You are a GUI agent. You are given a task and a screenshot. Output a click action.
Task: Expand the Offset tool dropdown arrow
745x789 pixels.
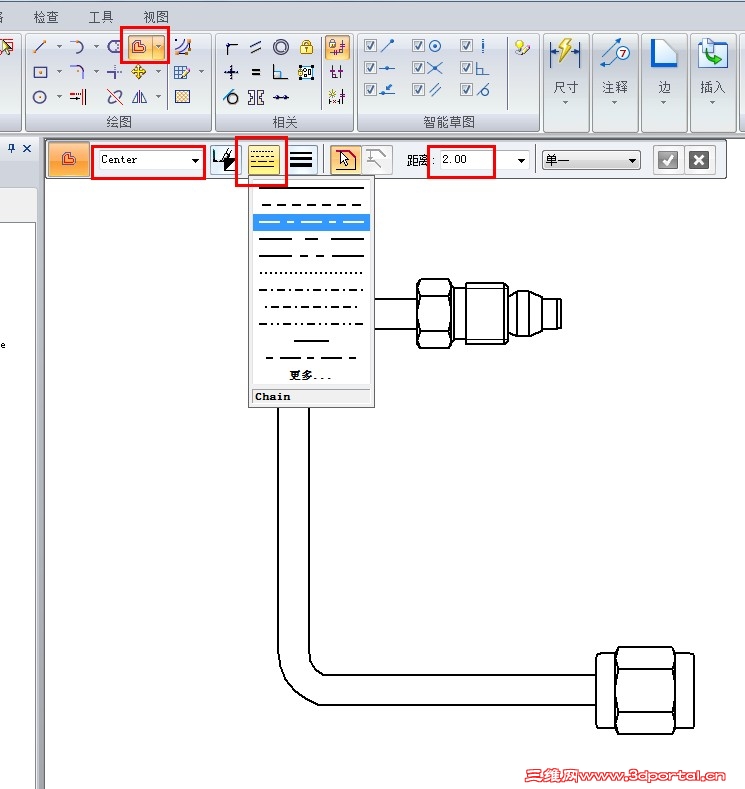[x=159, y=47]
